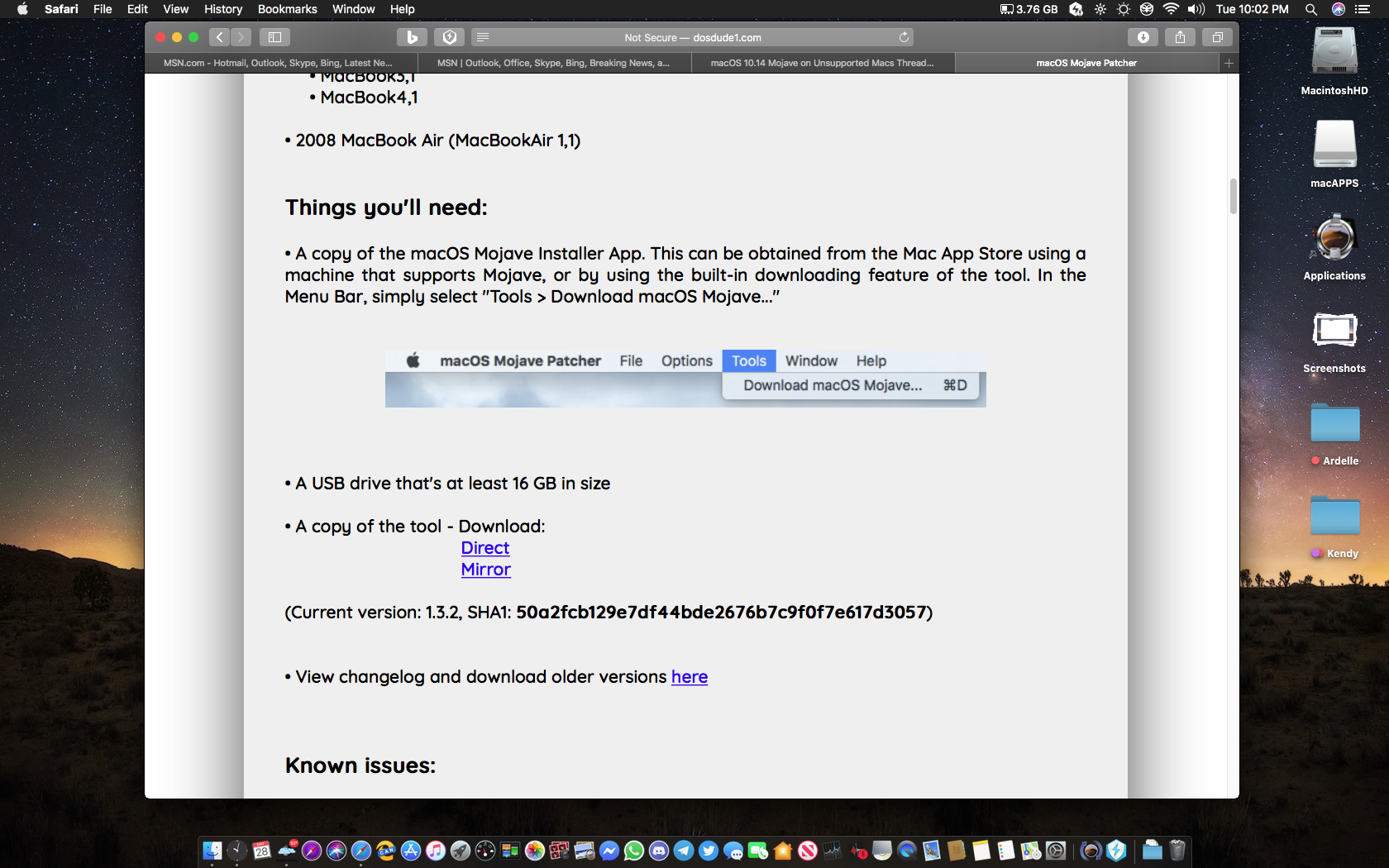The image size is (1389, 868).
Task: Show Reader view from the address bar
Action: point(483,37)
